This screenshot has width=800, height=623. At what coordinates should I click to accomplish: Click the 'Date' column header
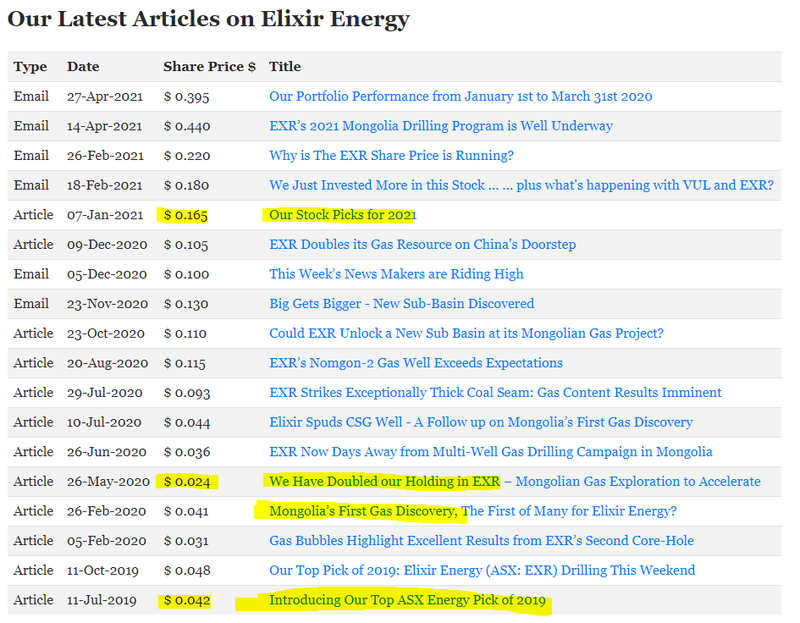click(83, 67)
